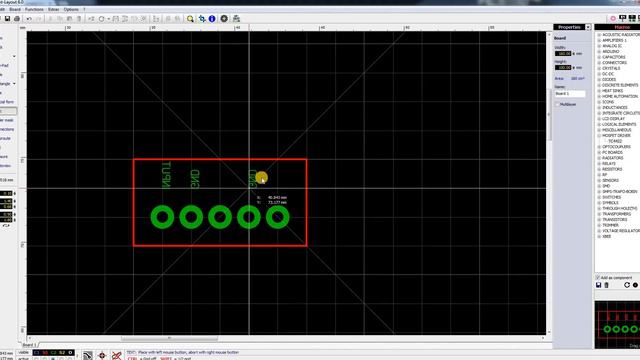This screenshot has height=360, width=640.
Task: Expand the CONNECTORS macro folder
Action: (x=599, y=63)
